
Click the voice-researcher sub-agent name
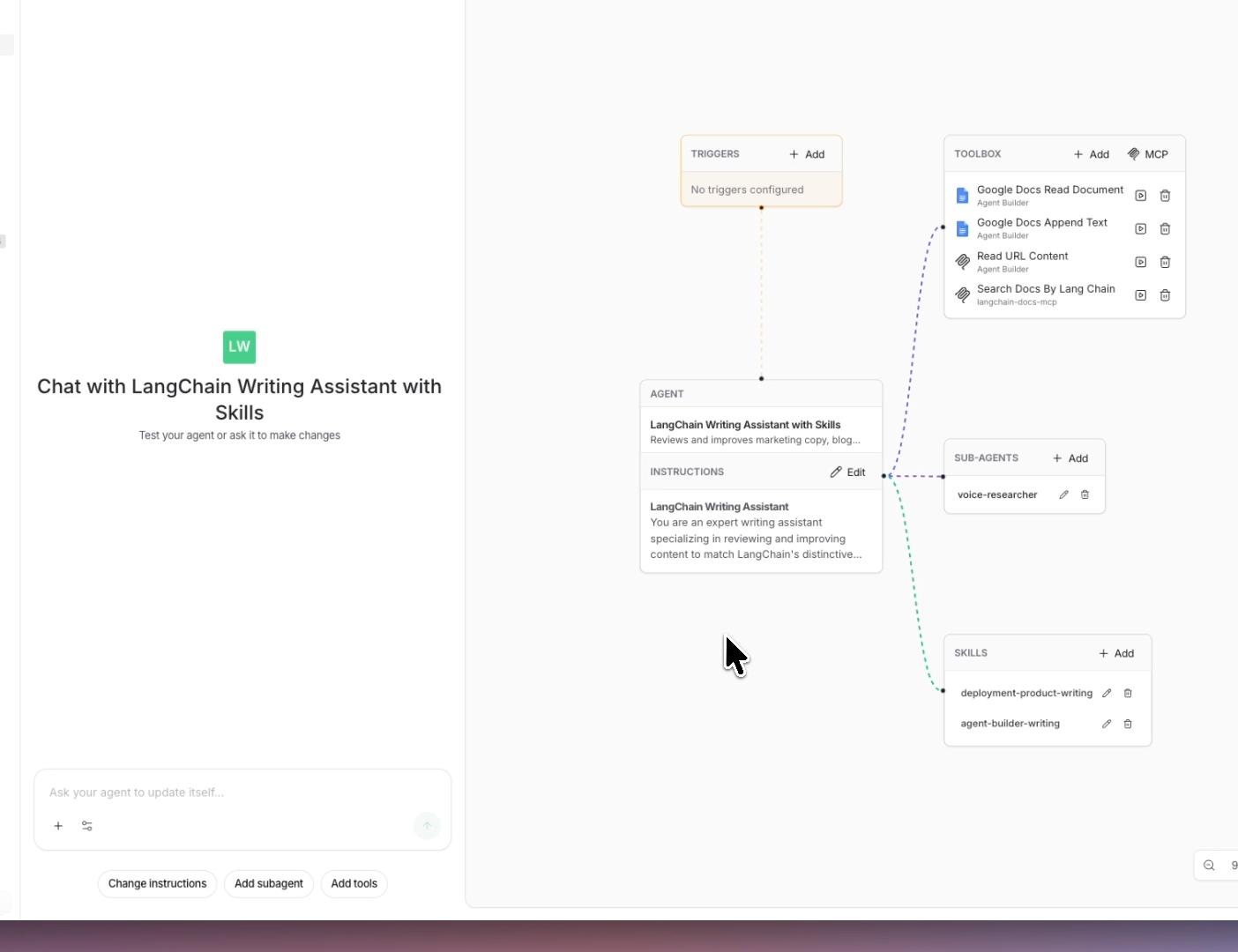[x=997, y=495]
